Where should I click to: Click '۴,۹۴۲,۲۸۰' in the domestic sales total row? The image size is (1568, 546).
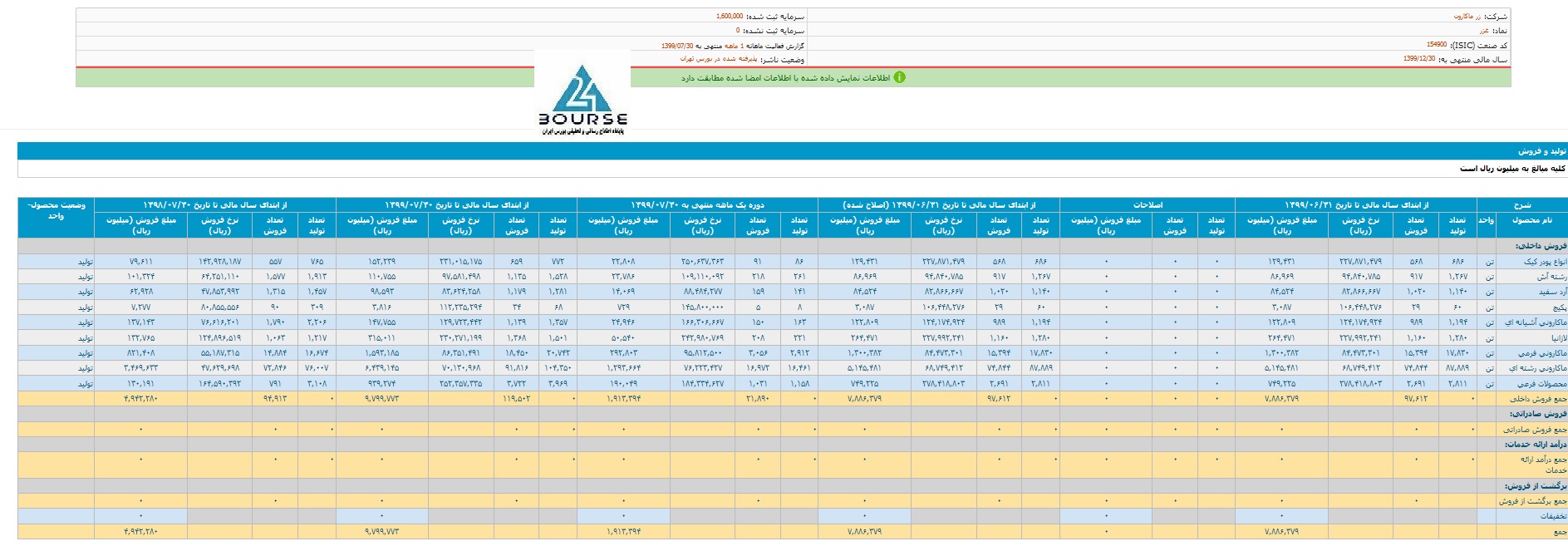pyautogui.click(x=141, y=399)
